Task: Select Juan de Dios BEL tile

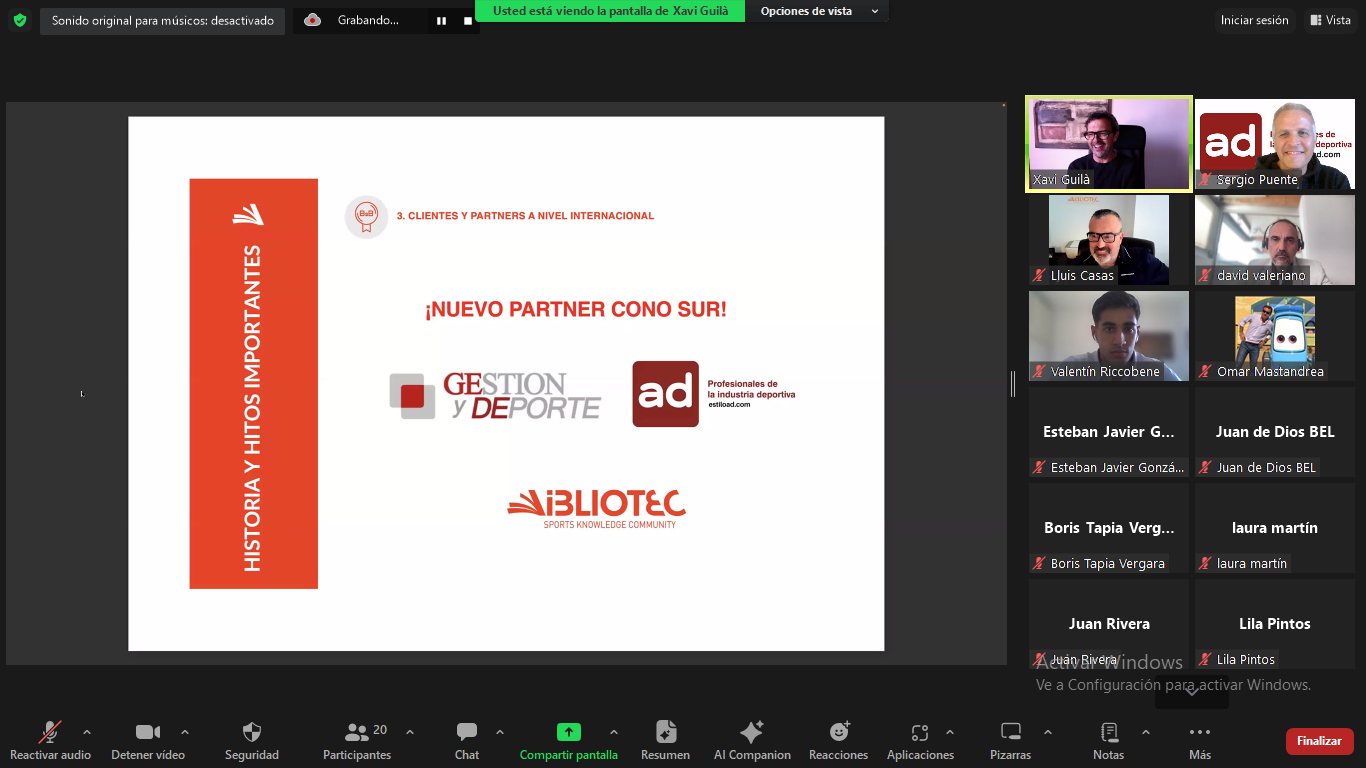Action: (1275, 432)
